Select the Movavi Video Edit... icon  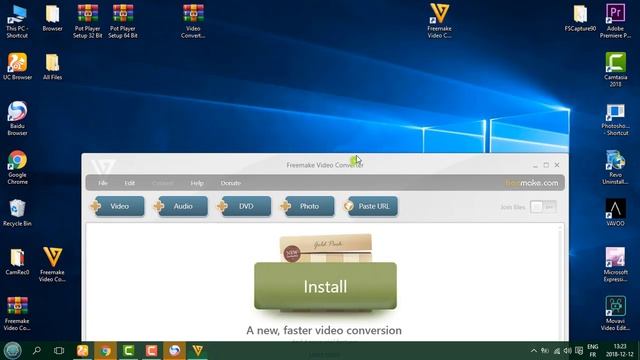[x=615, y=313]
